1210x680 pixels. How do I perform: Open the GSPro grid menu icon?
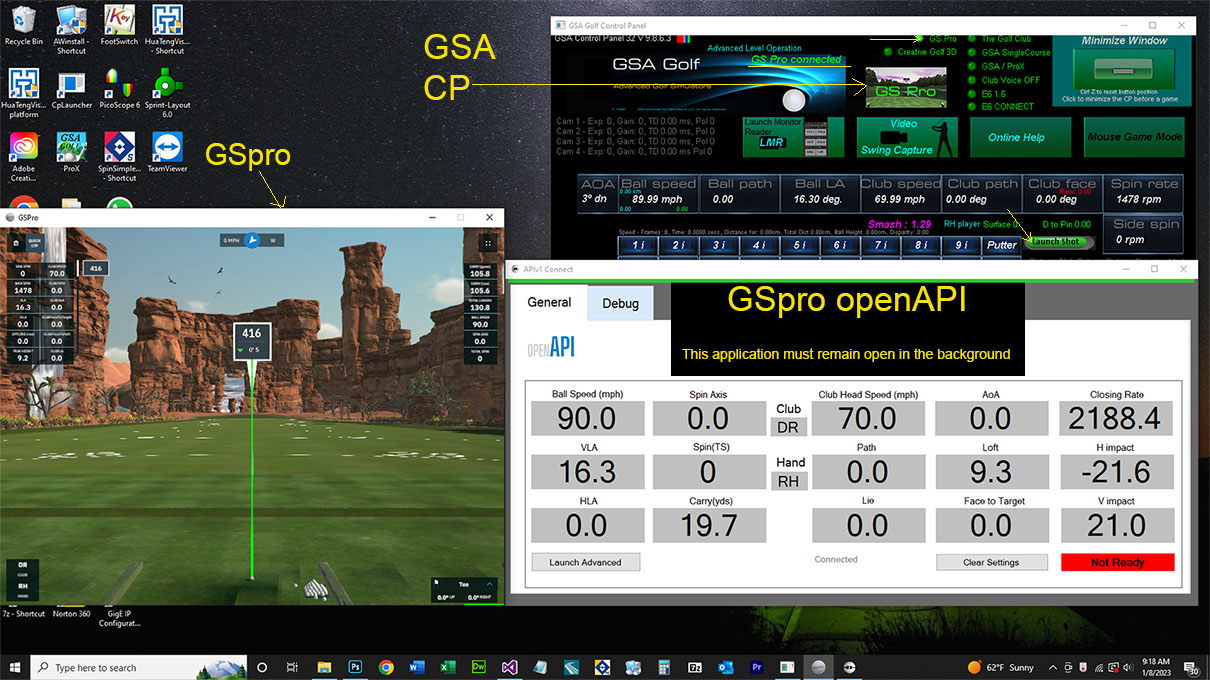[488, 242]
